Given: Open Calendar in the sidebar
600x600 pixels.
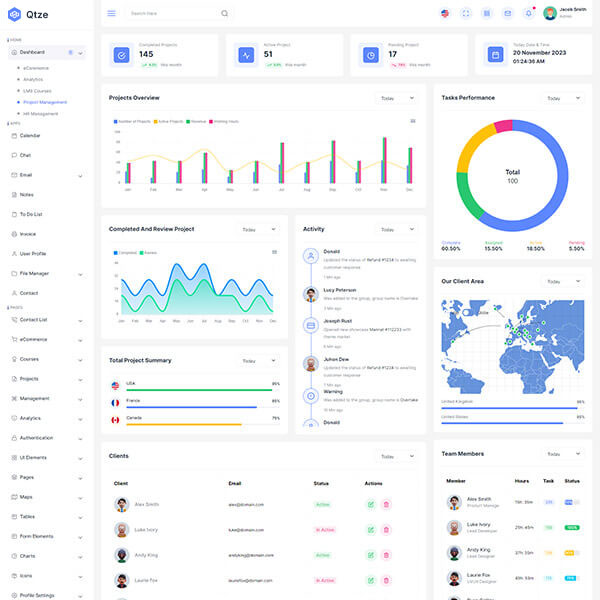Looking at the screenshot, I should pyautogui.click(x=30, y=135).
